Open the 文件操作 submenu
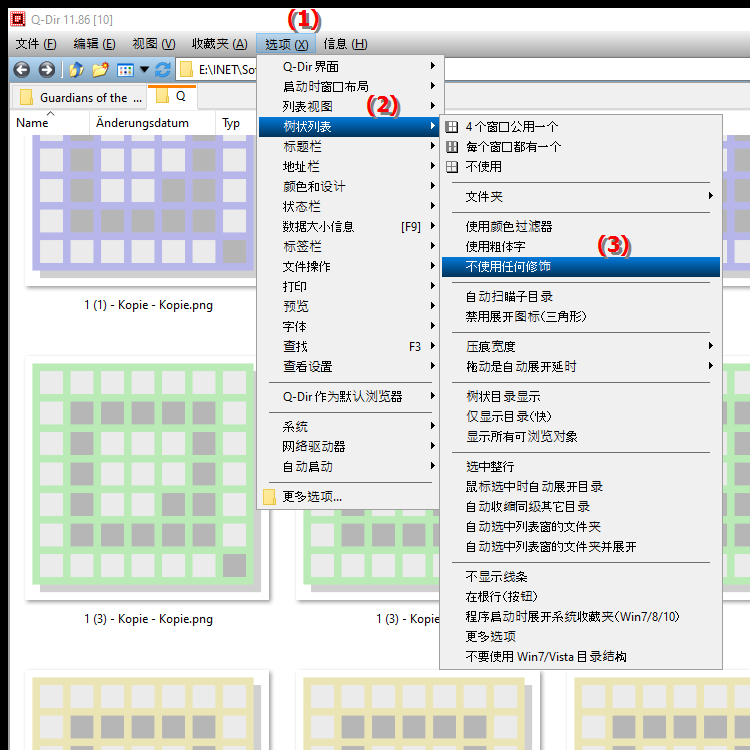The image size is (750, 750). point(348,267)
